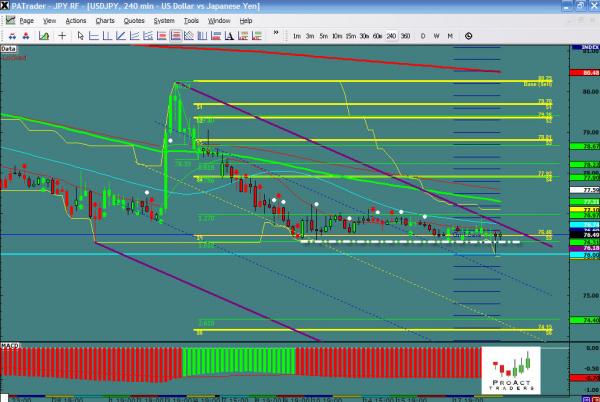Screen dimensions: 600x402
Task: Switch chart to Daily (D) timeframe
Action: [423, 35]
